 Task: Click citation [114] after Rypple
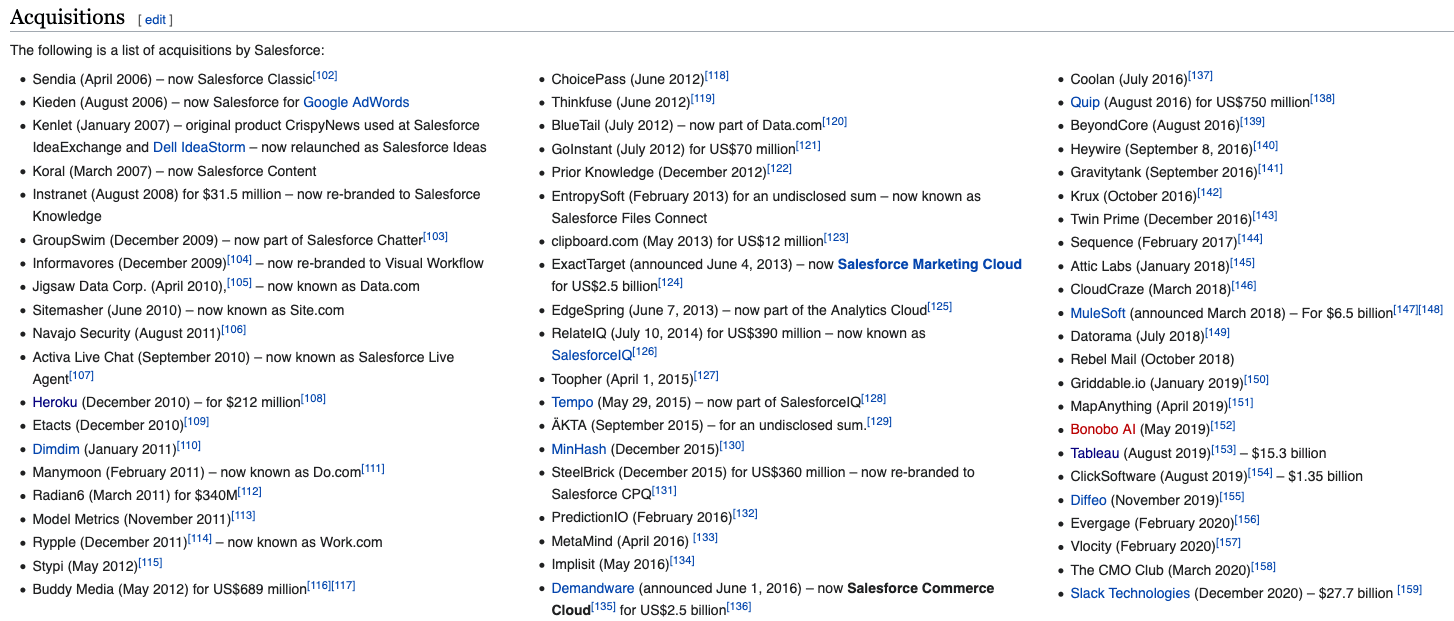tap(200, 538)
